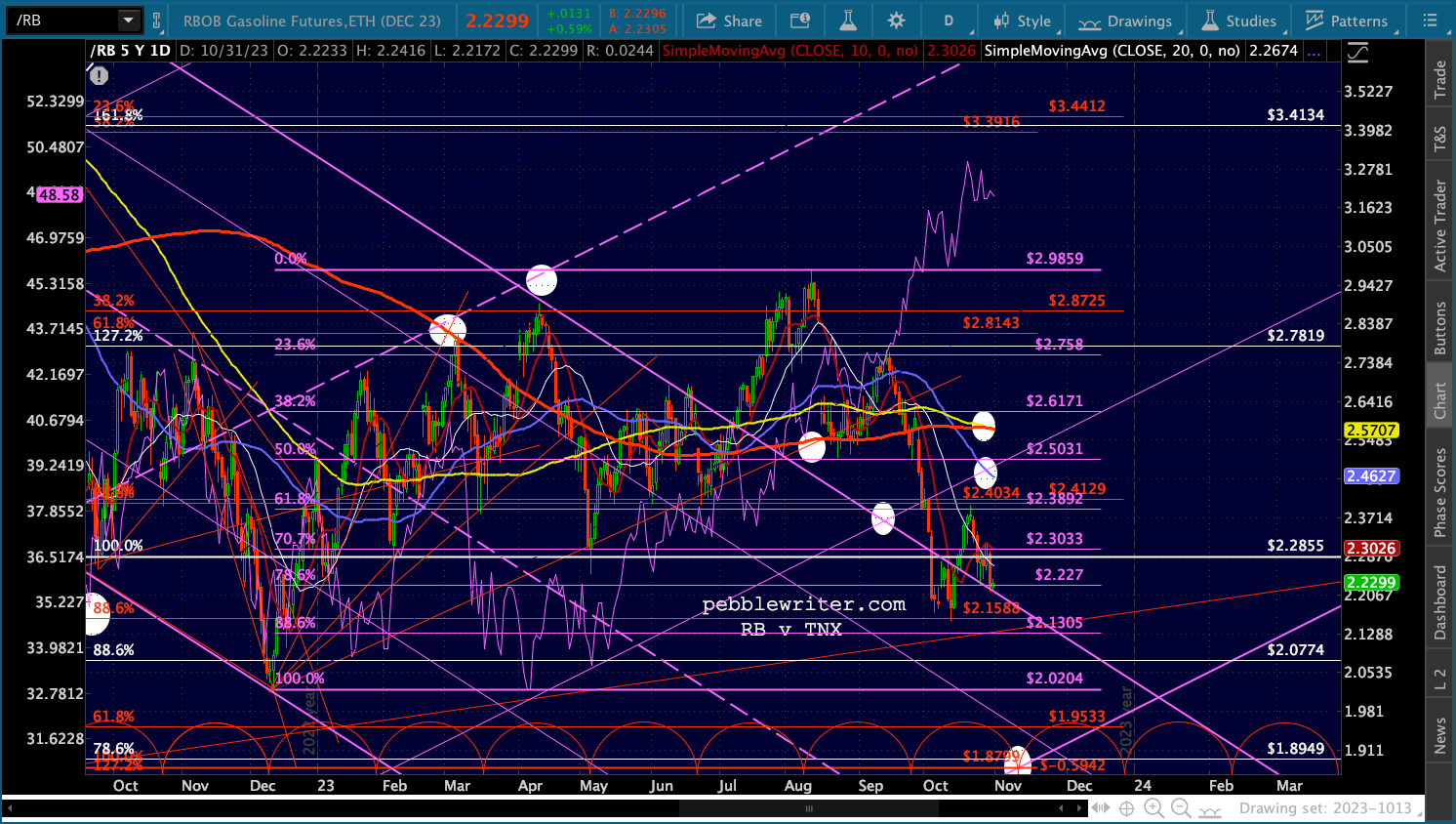Click the $2.6171 Fibonacci level label
This screenshot has width=1456, height=824.
point(1054,400)
